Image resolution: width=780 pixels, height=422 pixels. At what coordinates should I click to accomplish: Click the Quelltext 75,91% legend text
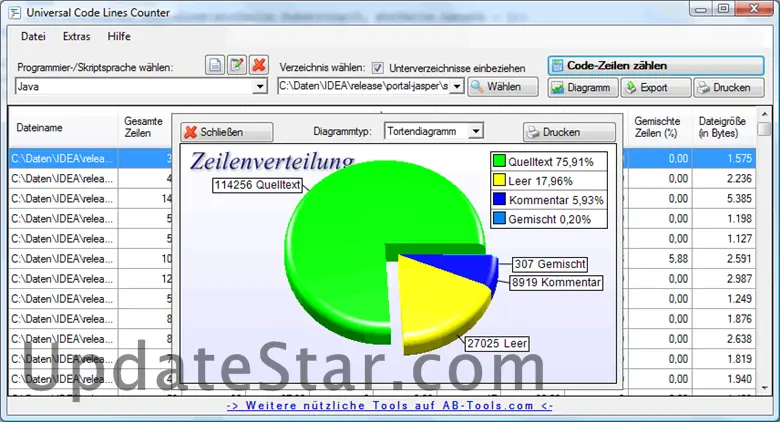(551, 162)
